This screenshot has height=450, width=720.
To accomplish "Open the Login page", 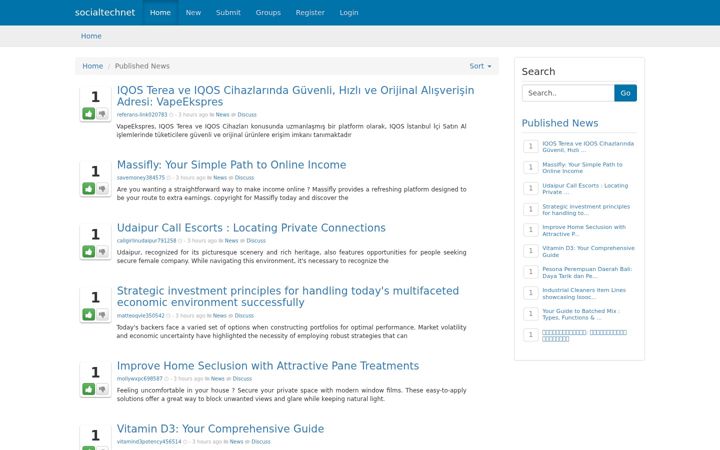I will pos(349,12).
